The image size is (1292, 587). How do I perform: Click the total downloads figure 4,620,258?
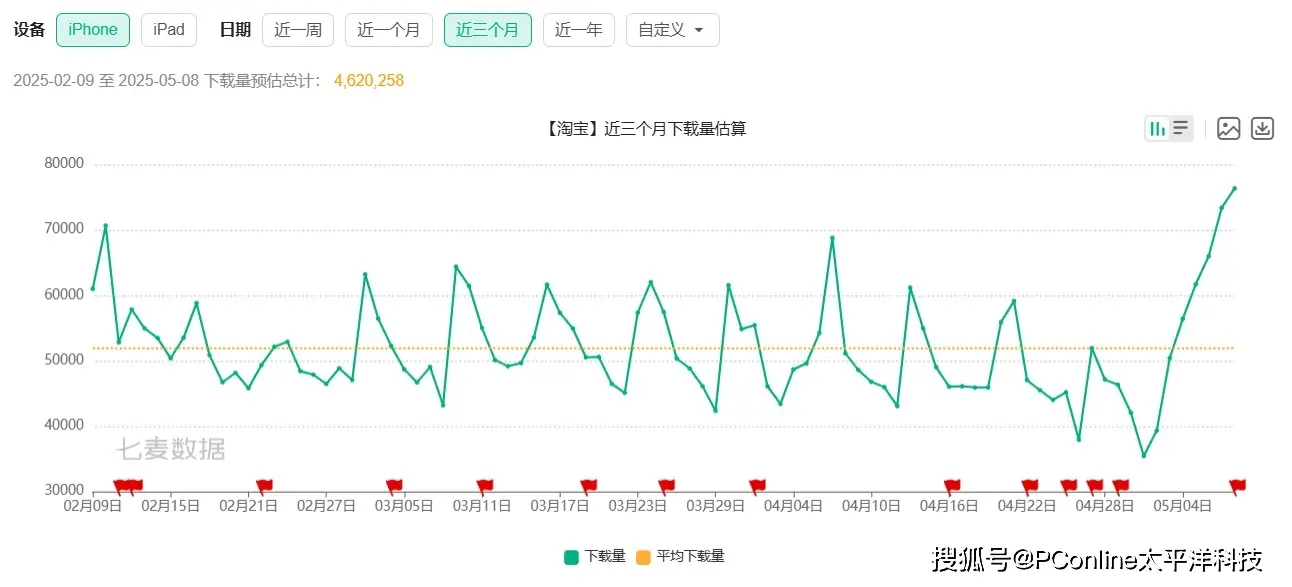368,80
